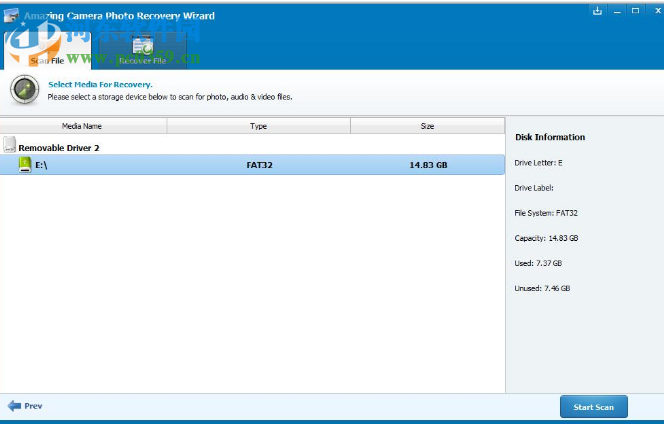Click the application logo icon in title bar

(11, 15)
